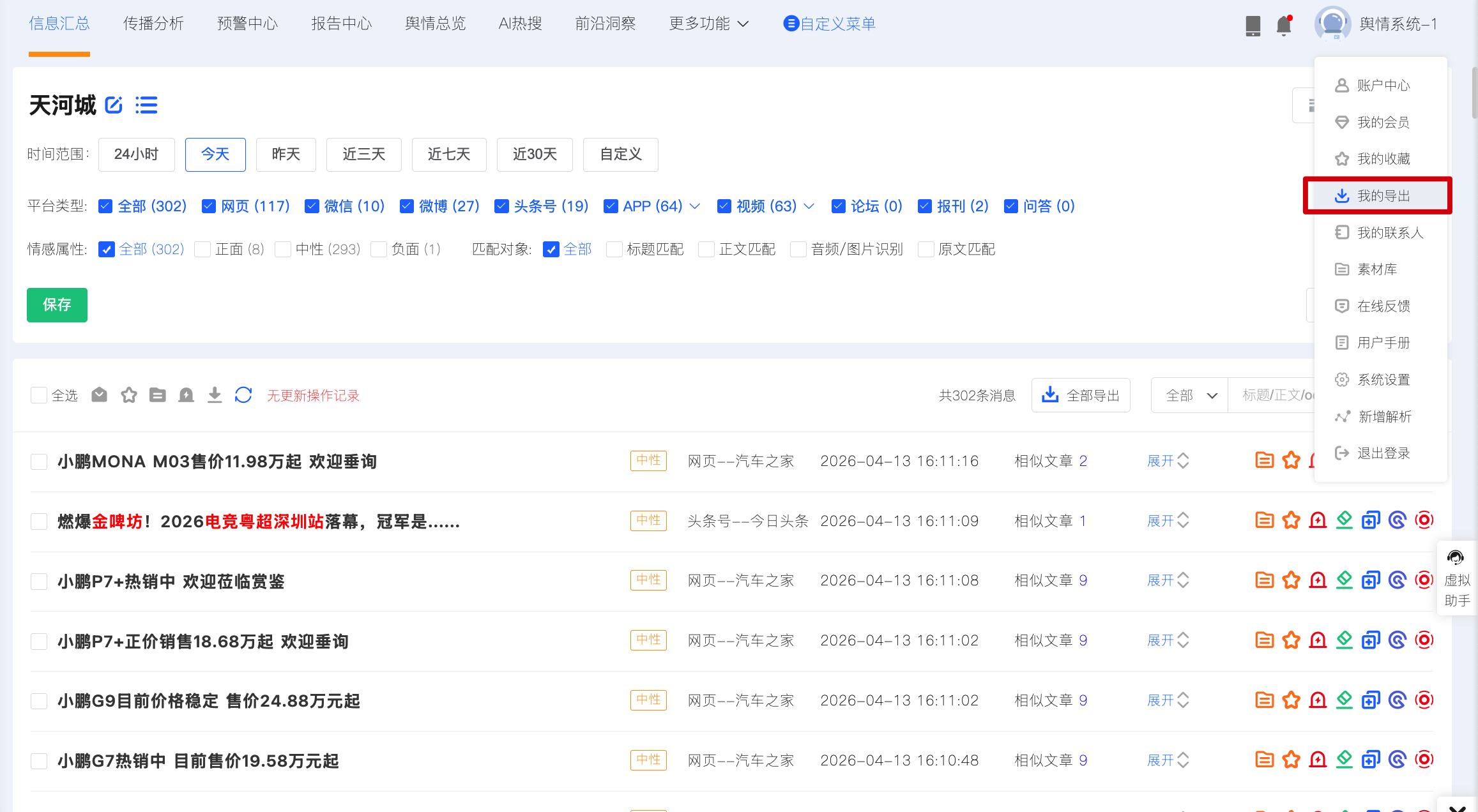Expand the APP (64) dropdown arrow

click(695, 206)
